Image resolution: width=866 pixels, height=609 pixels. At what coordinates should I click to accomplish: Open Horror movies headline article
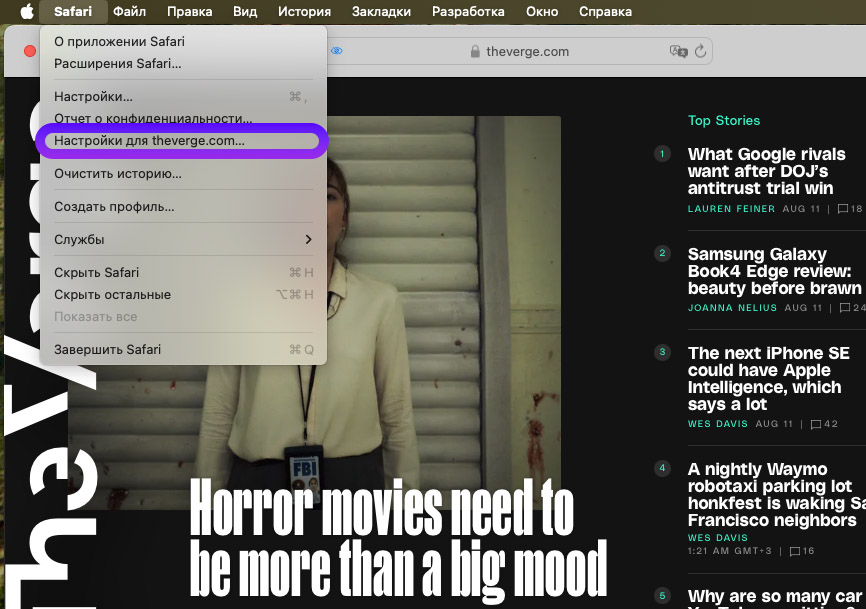click(x=398, y=540)
